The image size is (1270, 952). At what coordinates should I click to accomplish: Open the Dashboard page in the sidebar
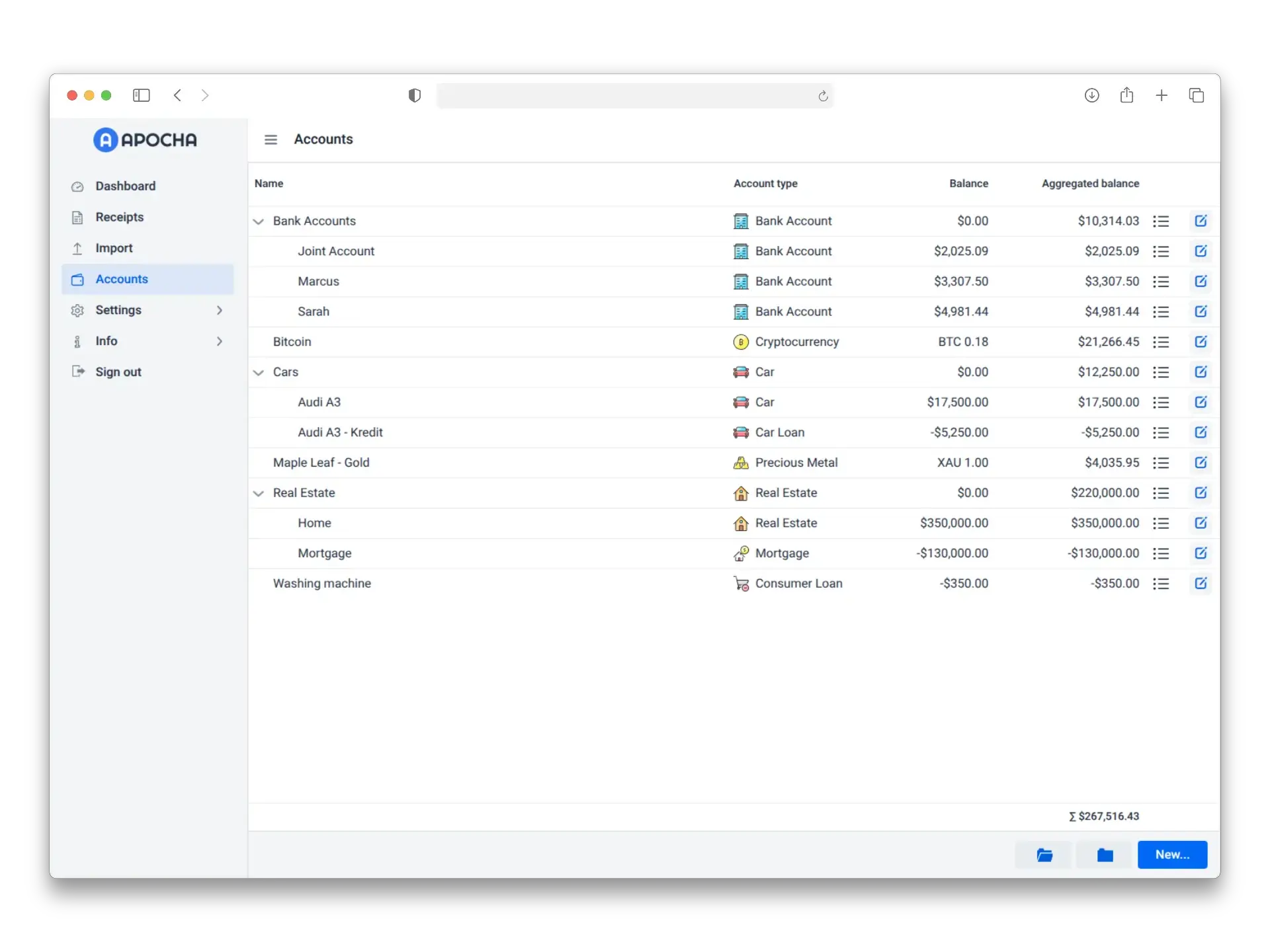[x=126, y=186]
